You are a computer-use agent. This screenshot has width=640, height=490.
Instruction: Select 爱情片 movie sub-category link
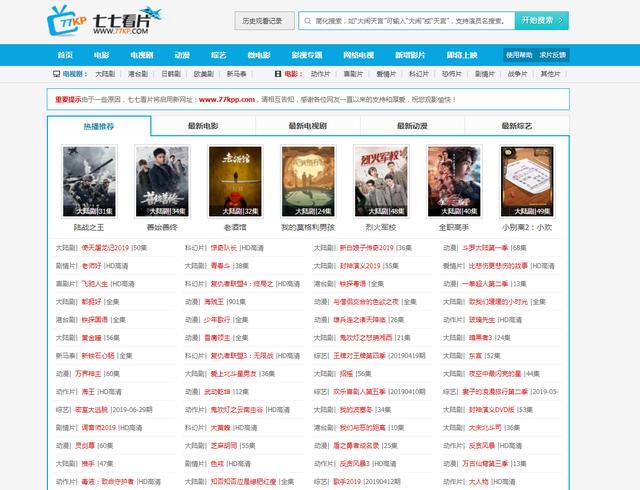386,74
